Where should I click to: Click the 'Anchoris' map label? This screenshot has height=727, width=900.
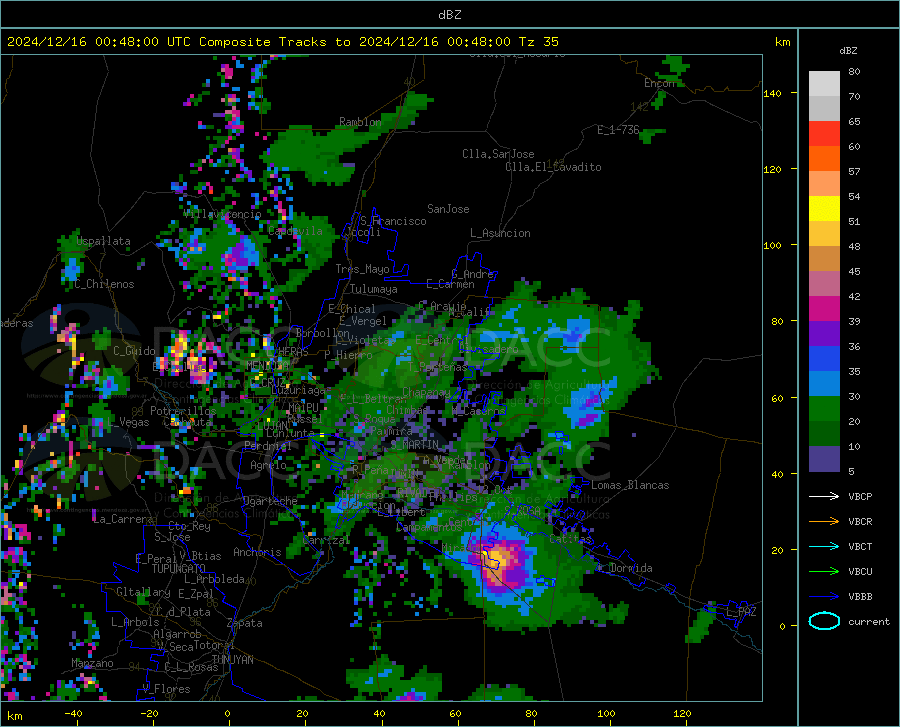pyautogui.click(x=257, y=552)
